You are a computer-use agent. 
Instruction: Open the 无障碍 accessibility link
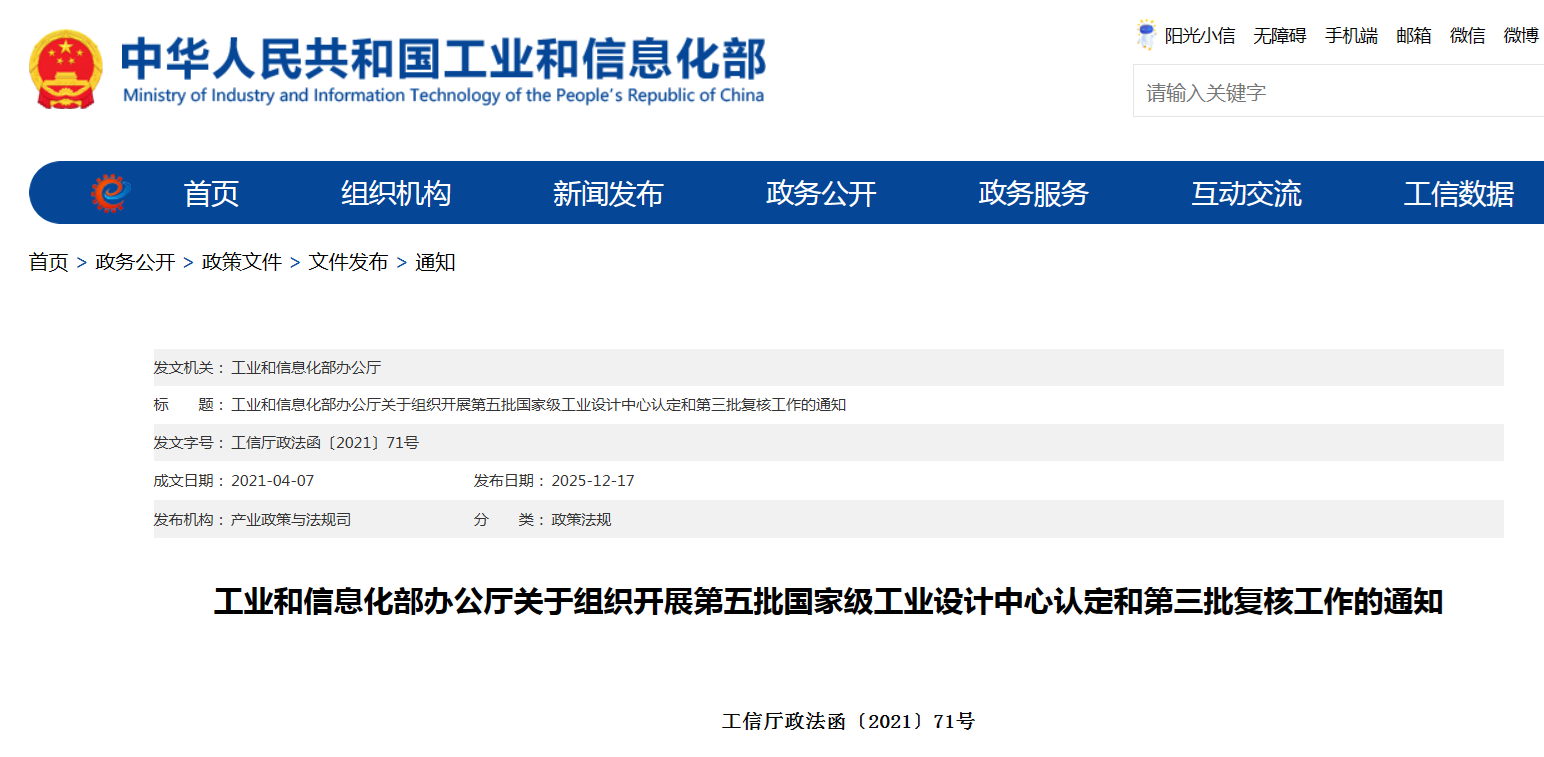1280,36
